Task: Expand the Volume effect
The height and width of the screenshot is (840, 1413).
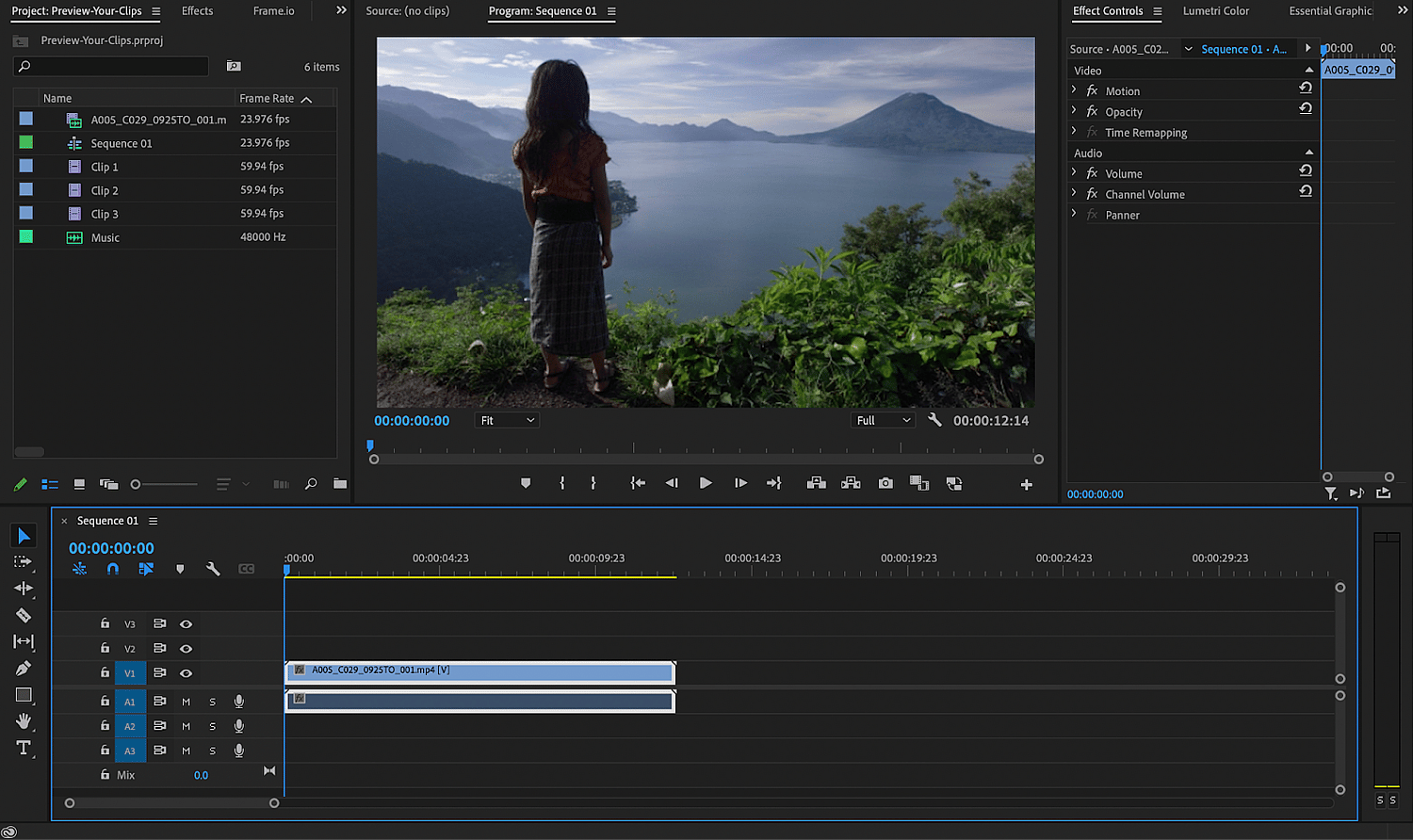Action: (1074, 173)
